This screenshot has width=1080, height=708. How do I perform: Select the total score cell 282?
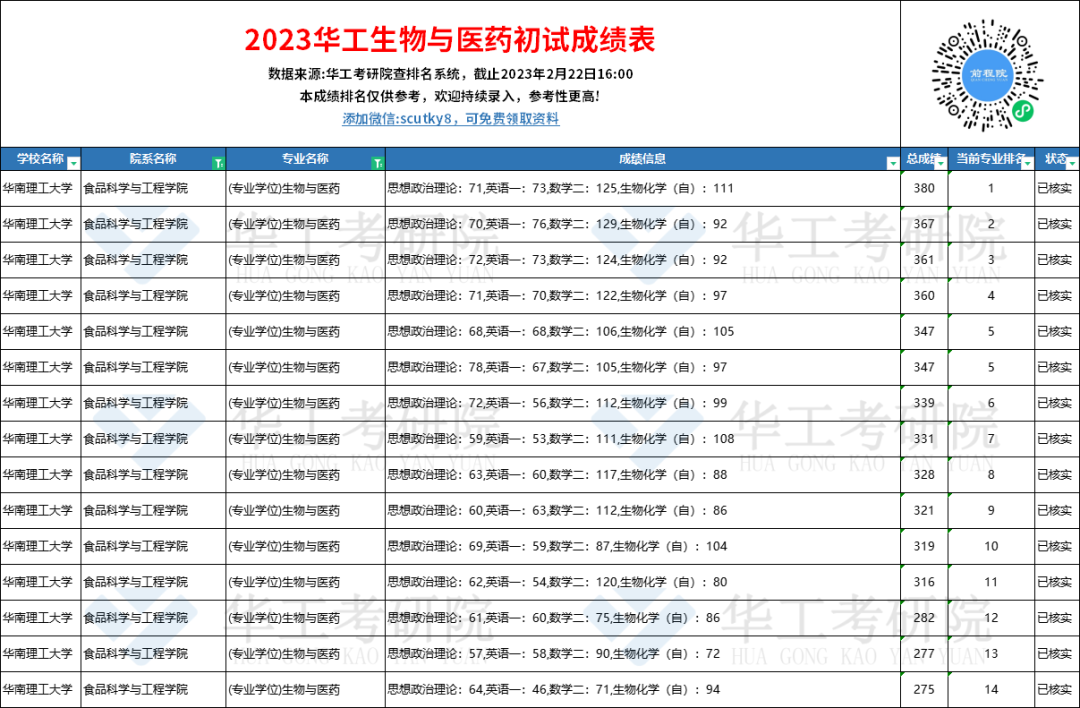click(924, 618)
